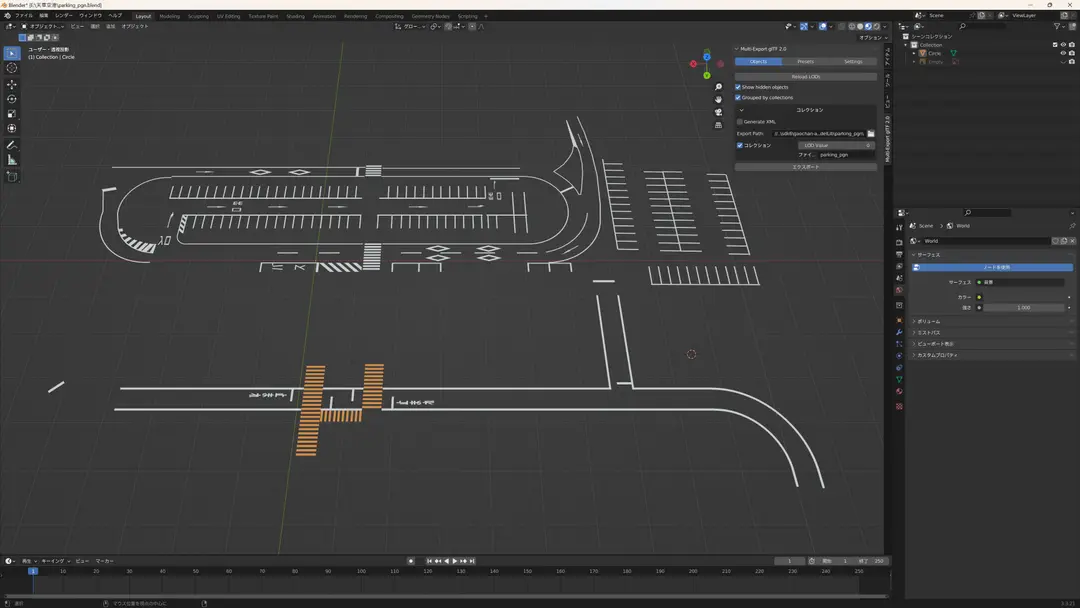
Task: Open the View Layer properties tab
Action: 899,266
